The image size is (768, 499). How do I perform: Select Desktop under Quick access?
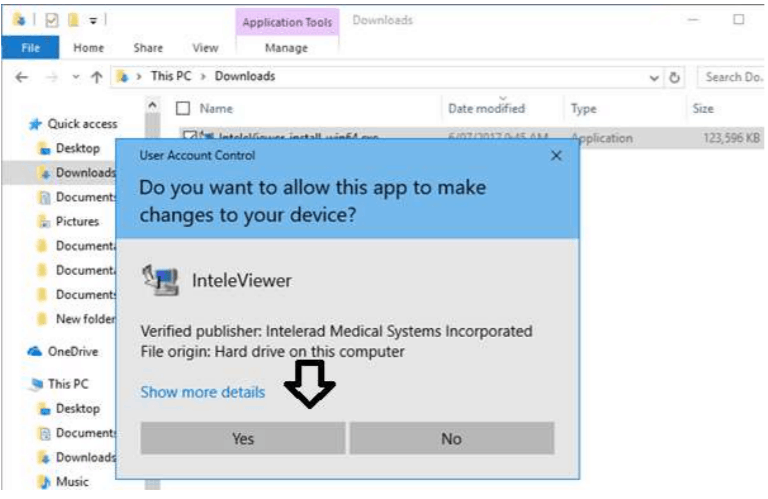(77, 148)
